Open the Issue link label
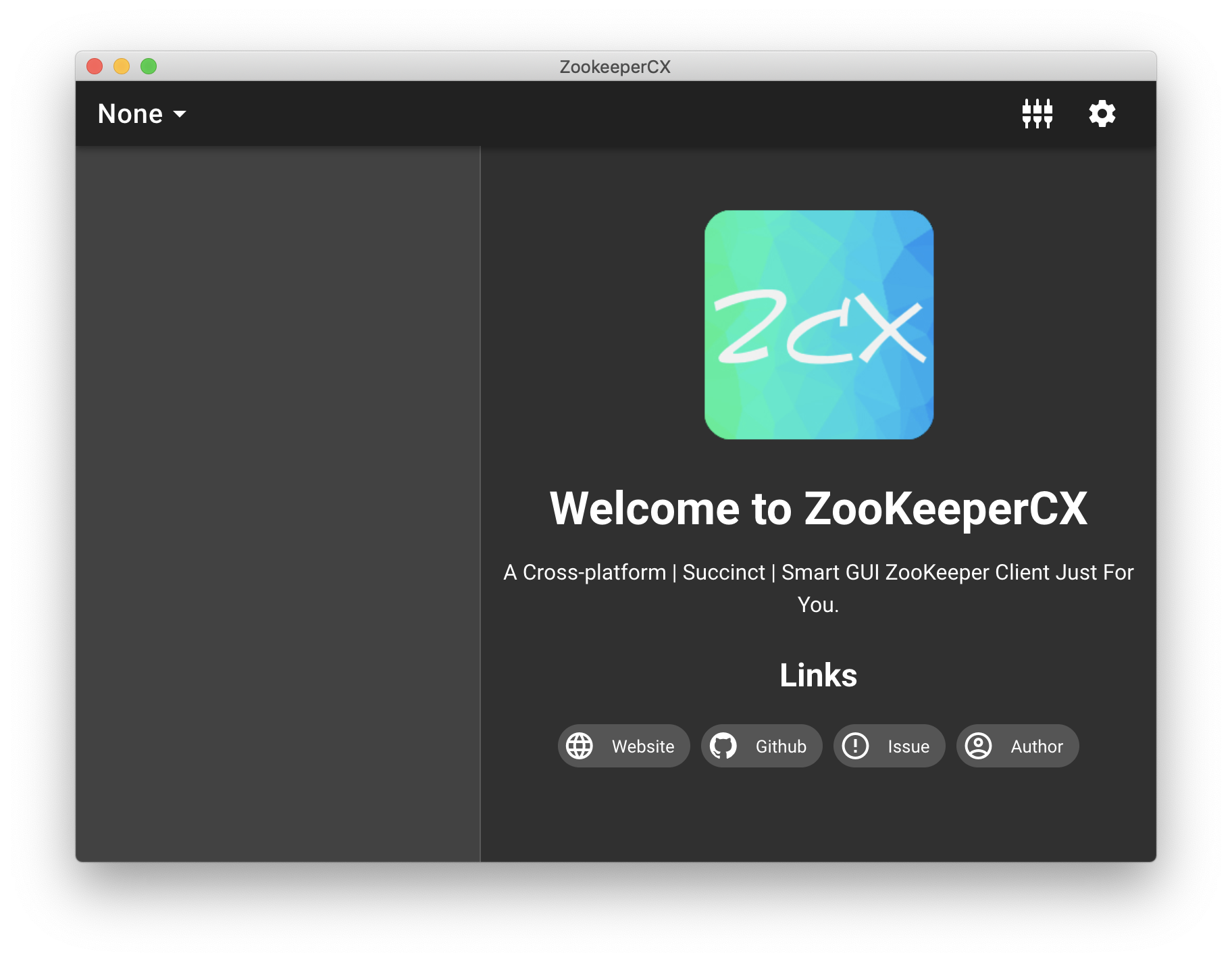Viewport: 1232px width, 962px height. click(x=908, y=746)
